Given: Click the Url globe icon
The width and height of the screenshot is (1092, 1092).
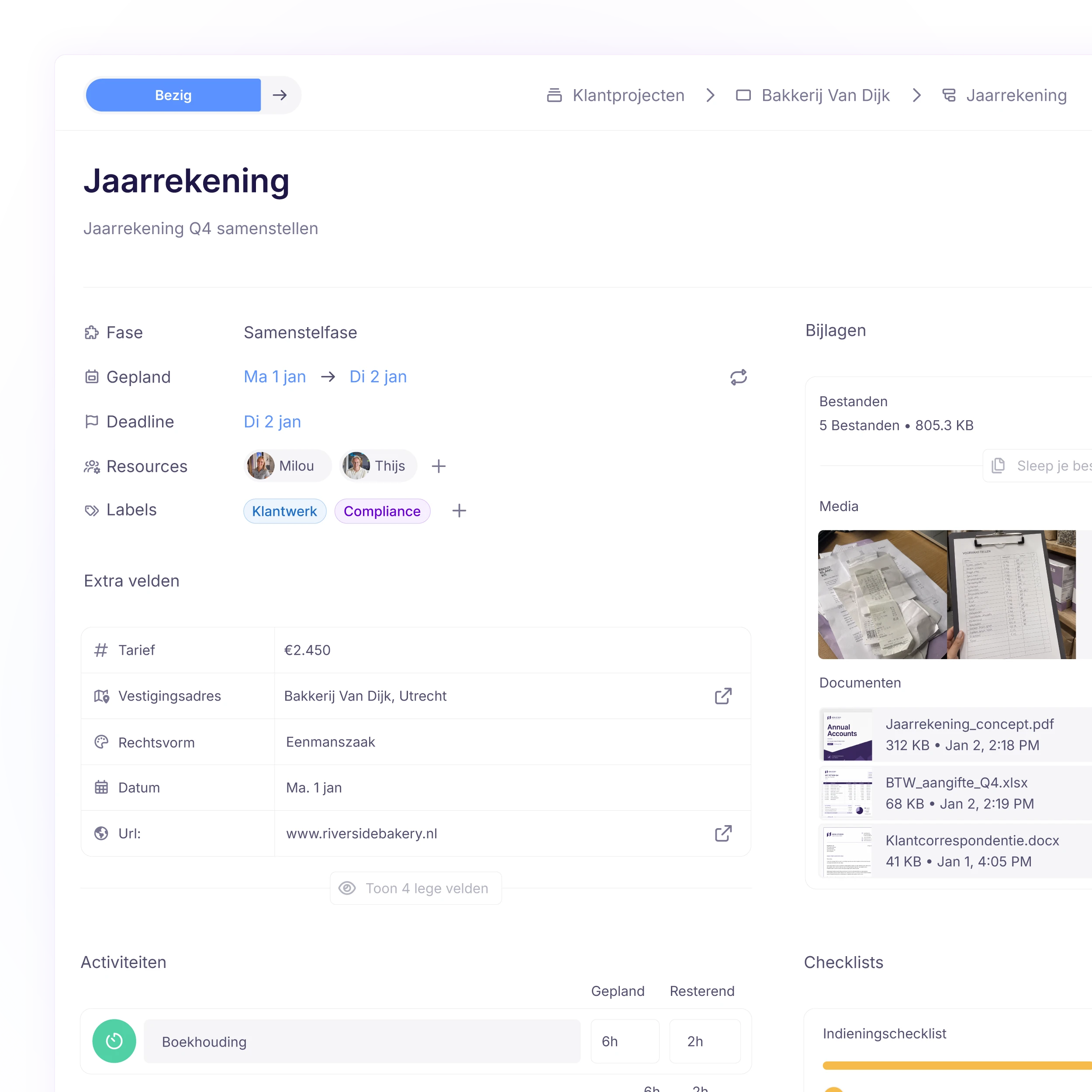Looking at the screenshot, I should point(101,833).
